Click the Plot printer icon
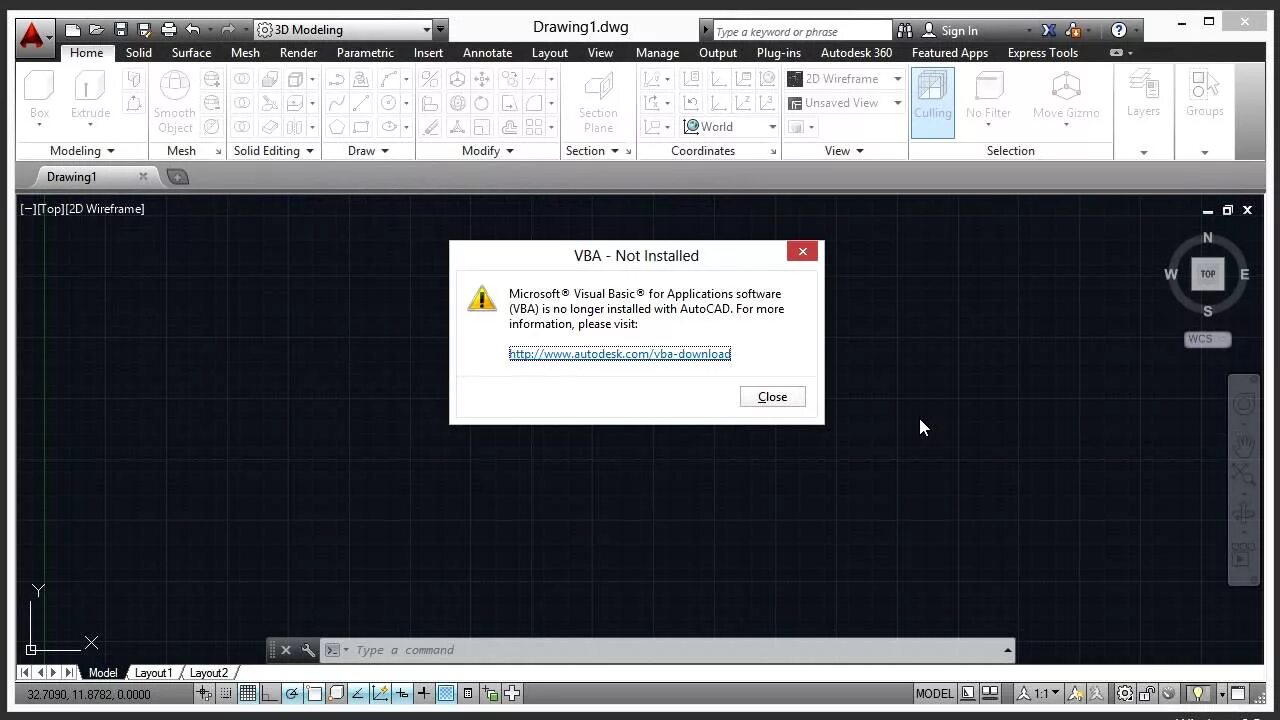Screen dimensions: 1280x720 169,30
